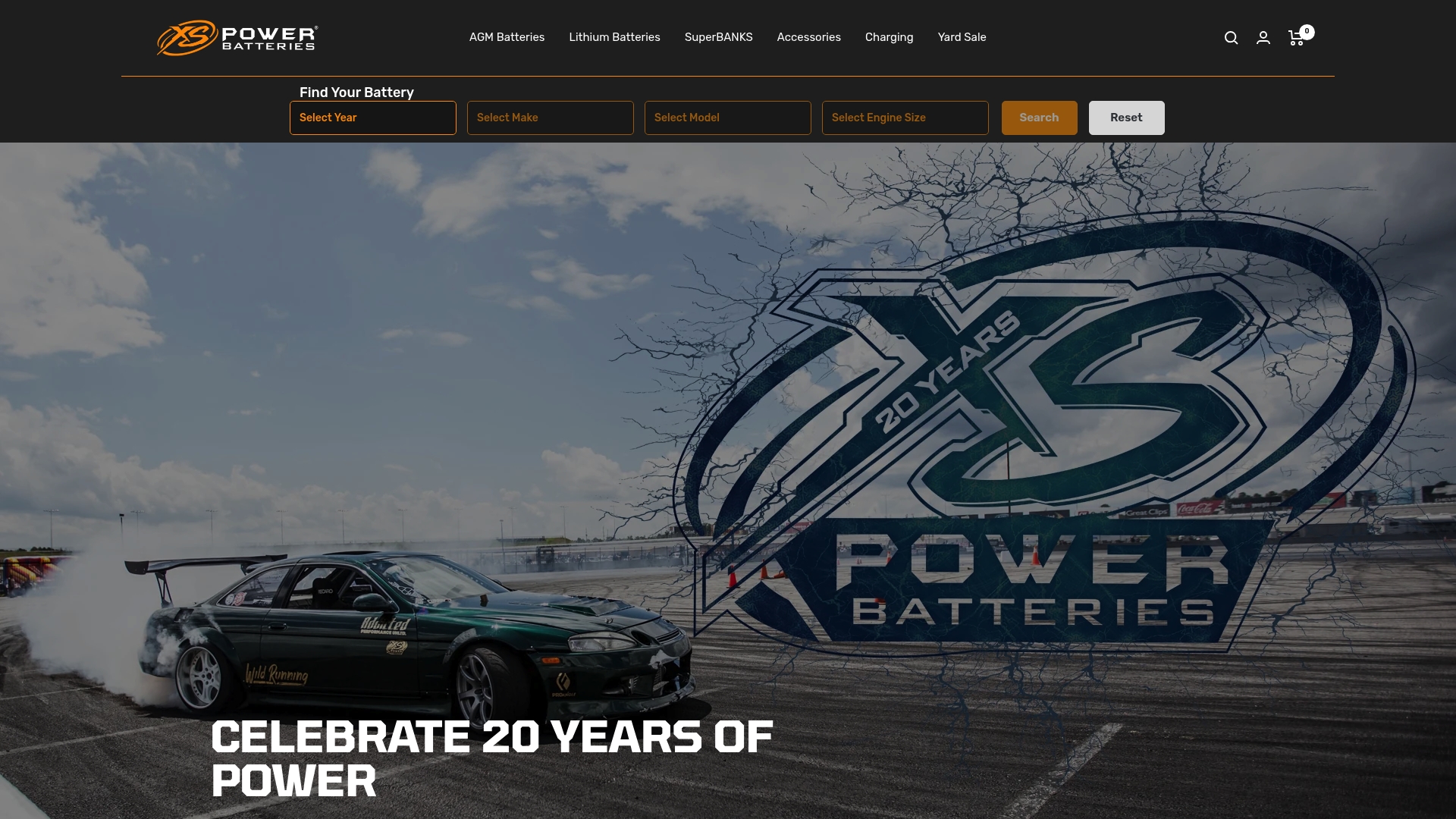Expand the Select Engine Size dropdown
This screenshot has width=1456, height=819.
[x=905, y=118]
